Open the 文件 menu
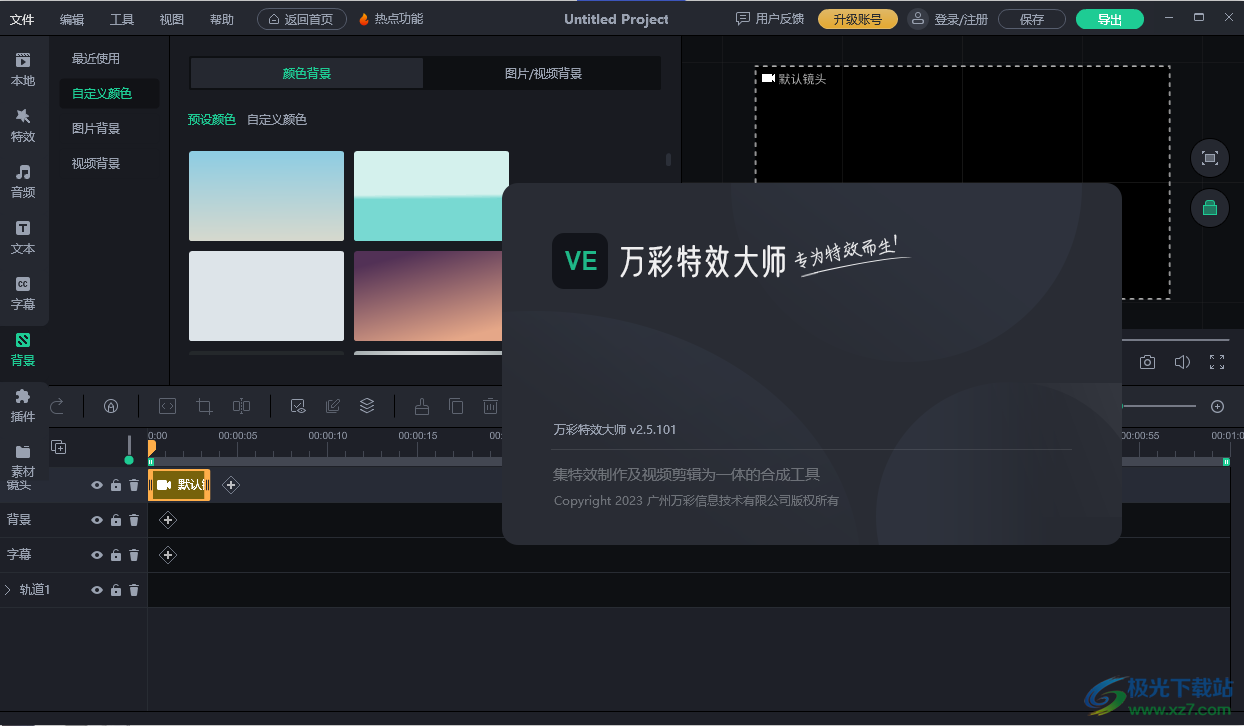This screenshot has width=1244, height=726. [22, 19]
